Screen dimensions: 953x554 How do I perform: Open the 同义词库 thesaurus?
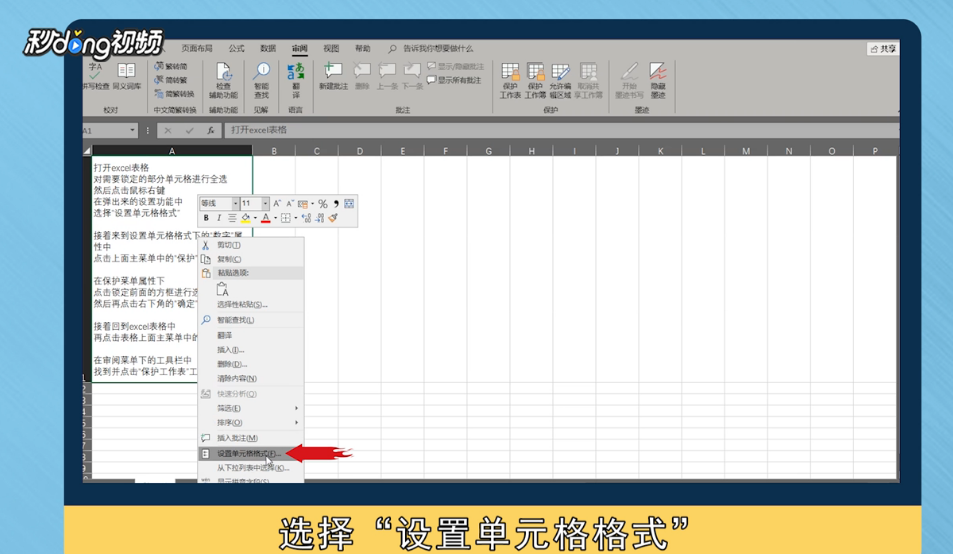(x=126, y=76)
